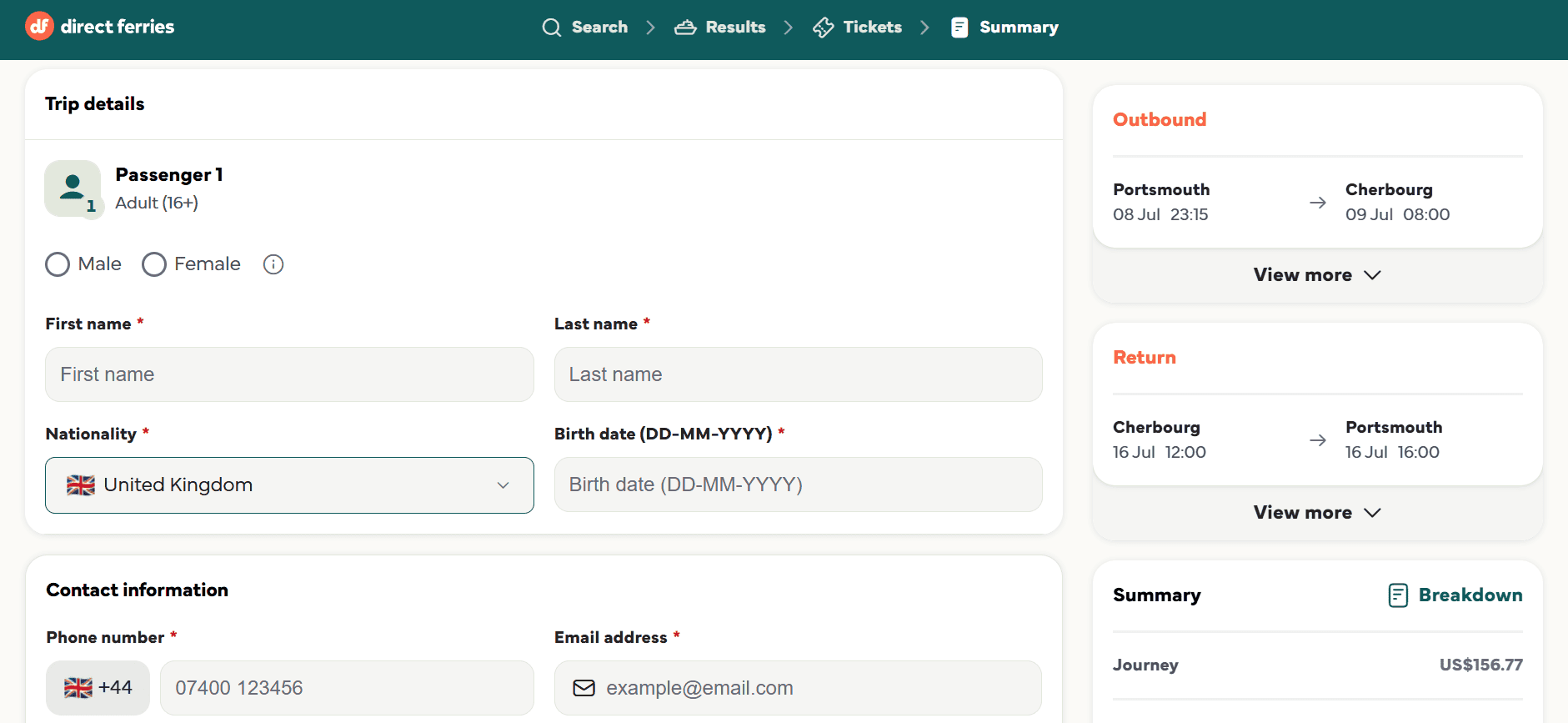
Task: Click the ferry ship Results icon
Action: 685,28
